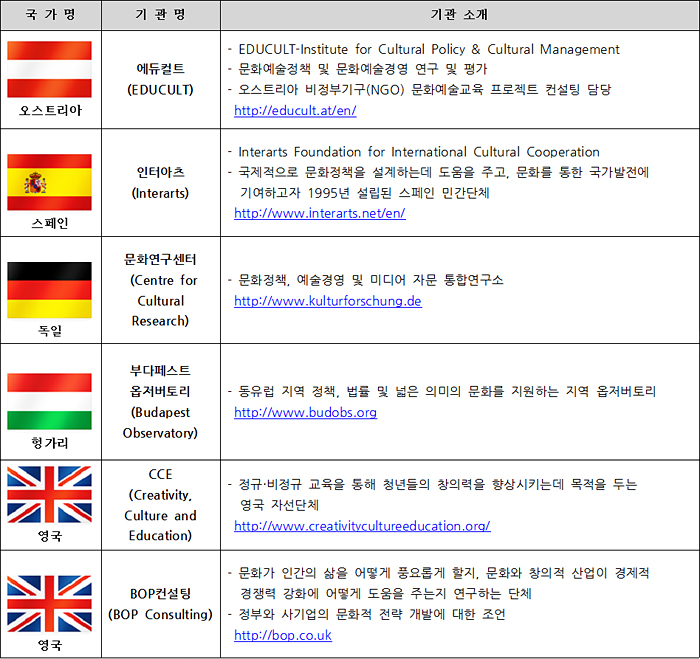
Task: Click the Interarts Foundation for International Cultural Cooperation line
Action: click(x=419, y=152)
